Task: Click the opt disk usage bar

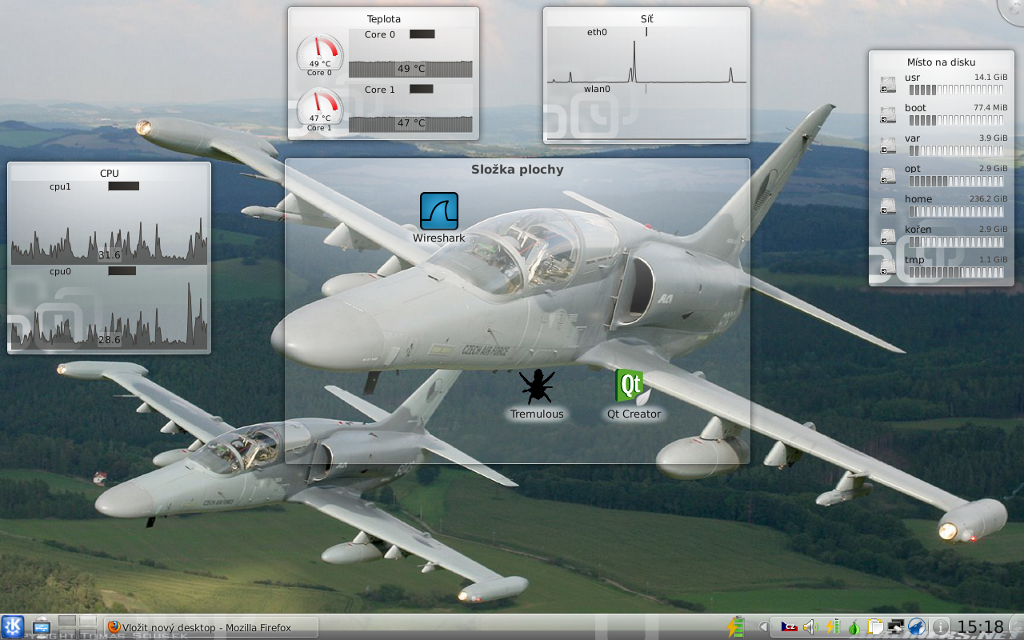Action: pos(956,181)
